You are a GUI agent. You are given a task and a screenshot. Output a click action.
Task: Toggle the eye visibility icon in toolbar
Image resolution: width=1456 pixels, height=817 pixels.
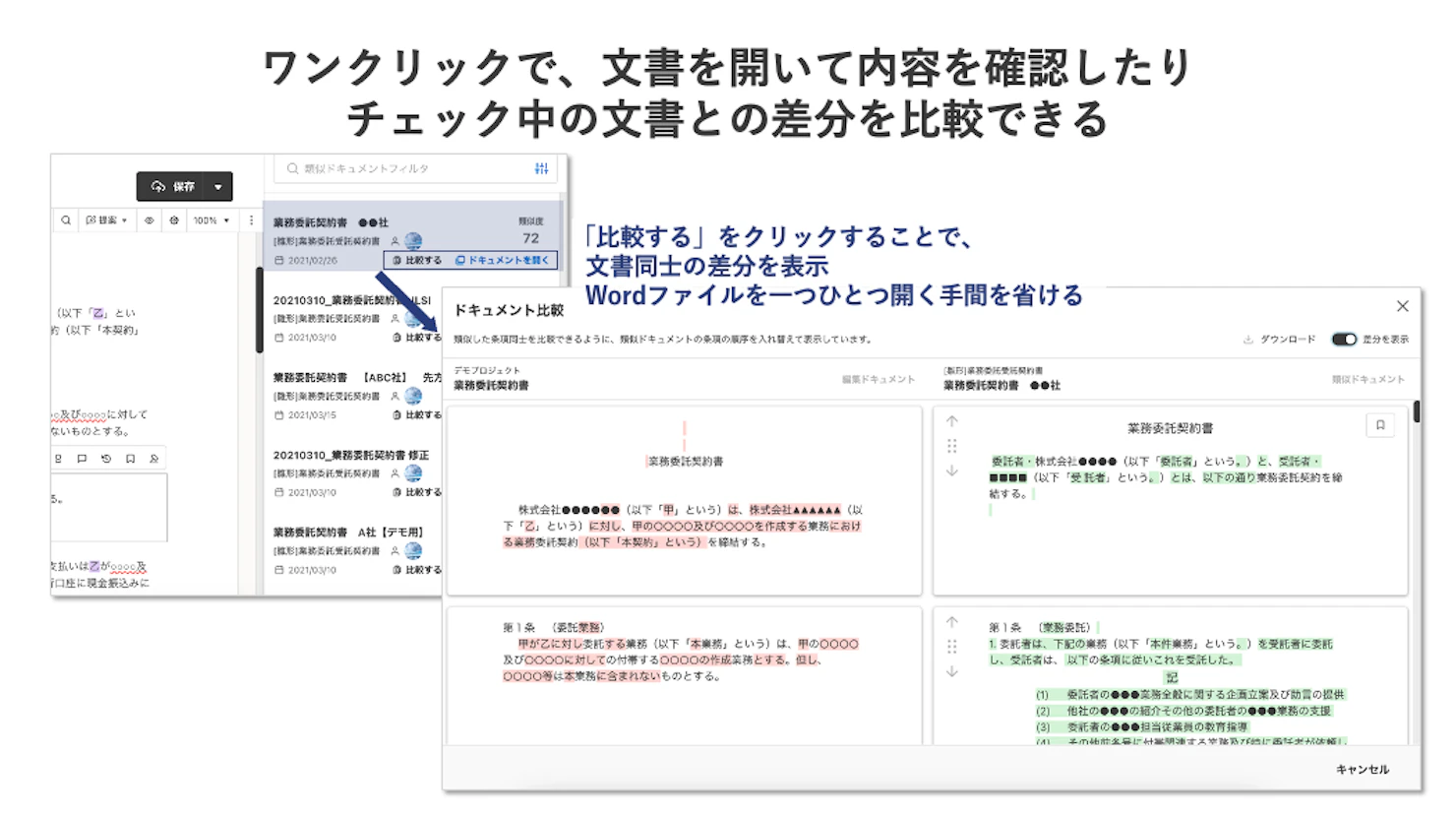tap(150, 220)
